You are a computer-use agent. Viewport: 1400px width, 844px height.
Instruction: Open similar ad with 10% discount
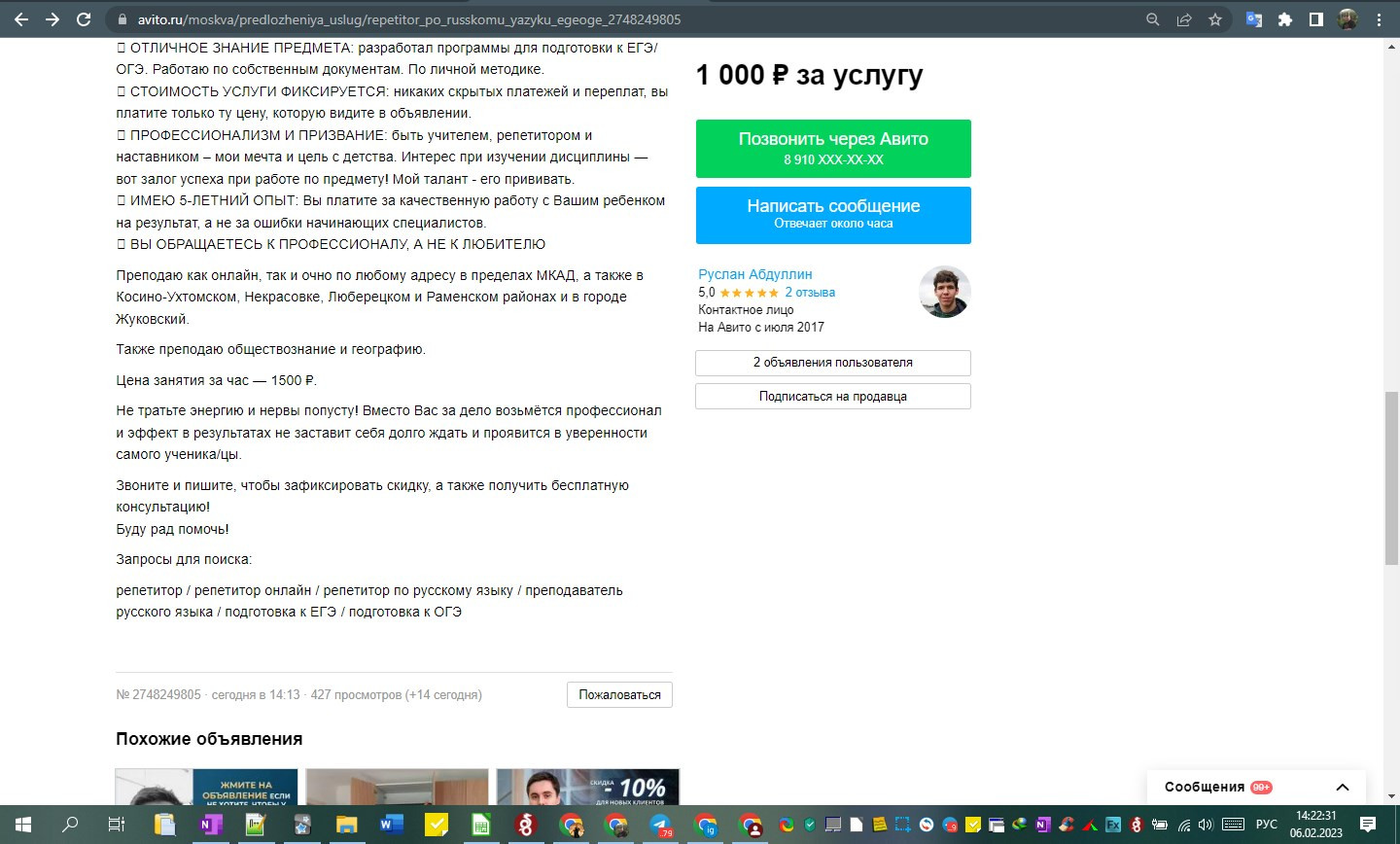click(x=587, y=787)
